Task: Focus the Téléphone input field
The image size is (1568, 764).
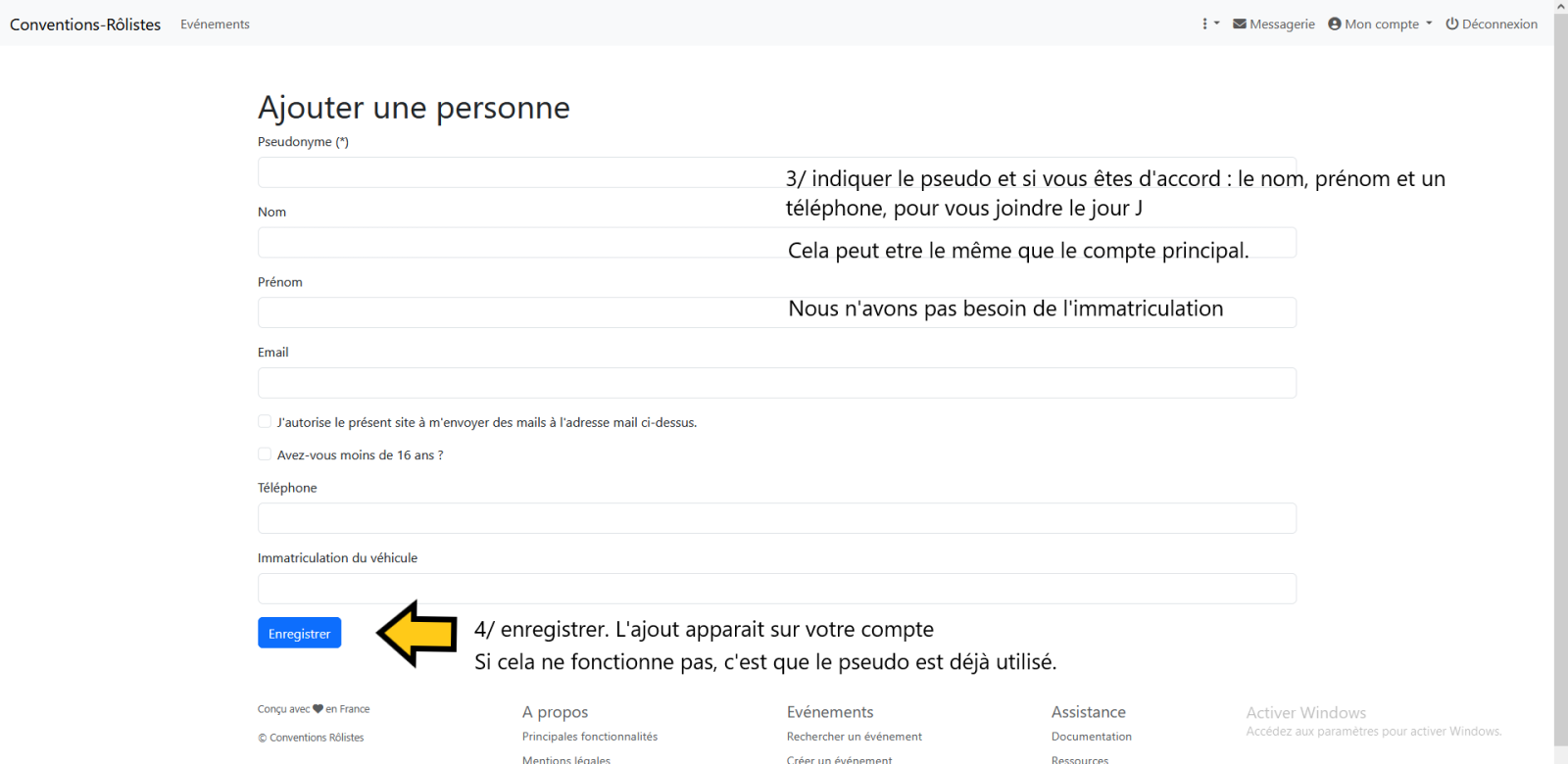Action: pyautogui.click(x=776, y=518)
